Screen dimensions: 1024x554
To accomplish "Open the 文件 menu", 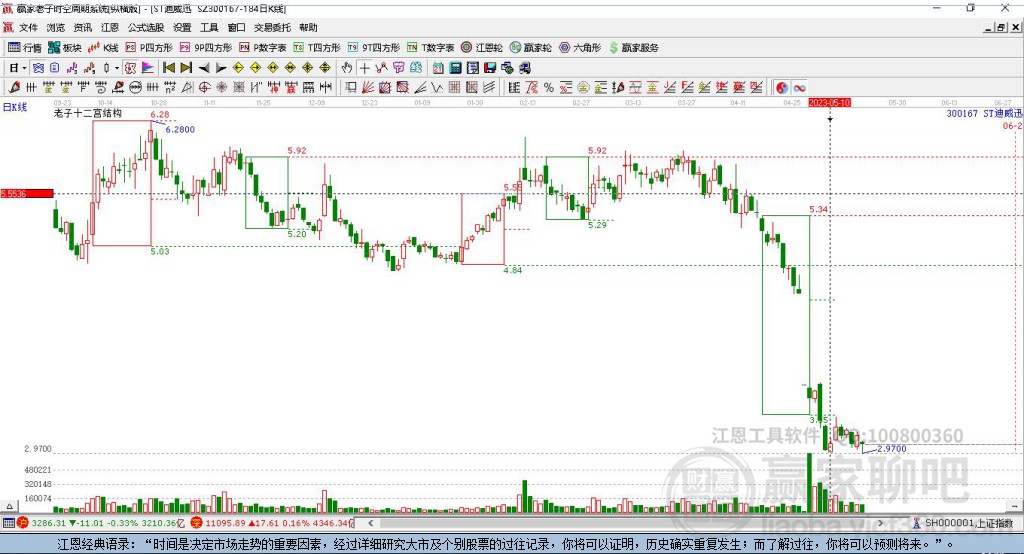I will [x=29, y=27].
